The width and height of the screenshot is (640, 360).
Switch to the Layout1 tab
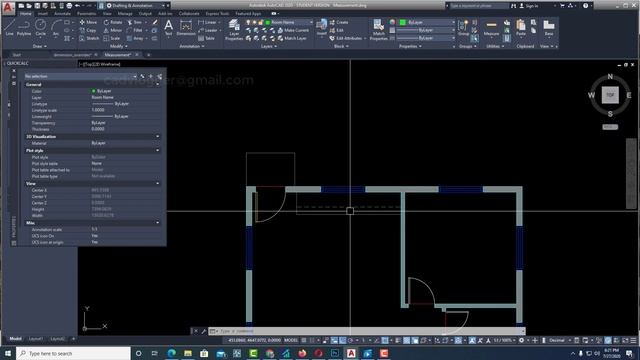point(36,339)
